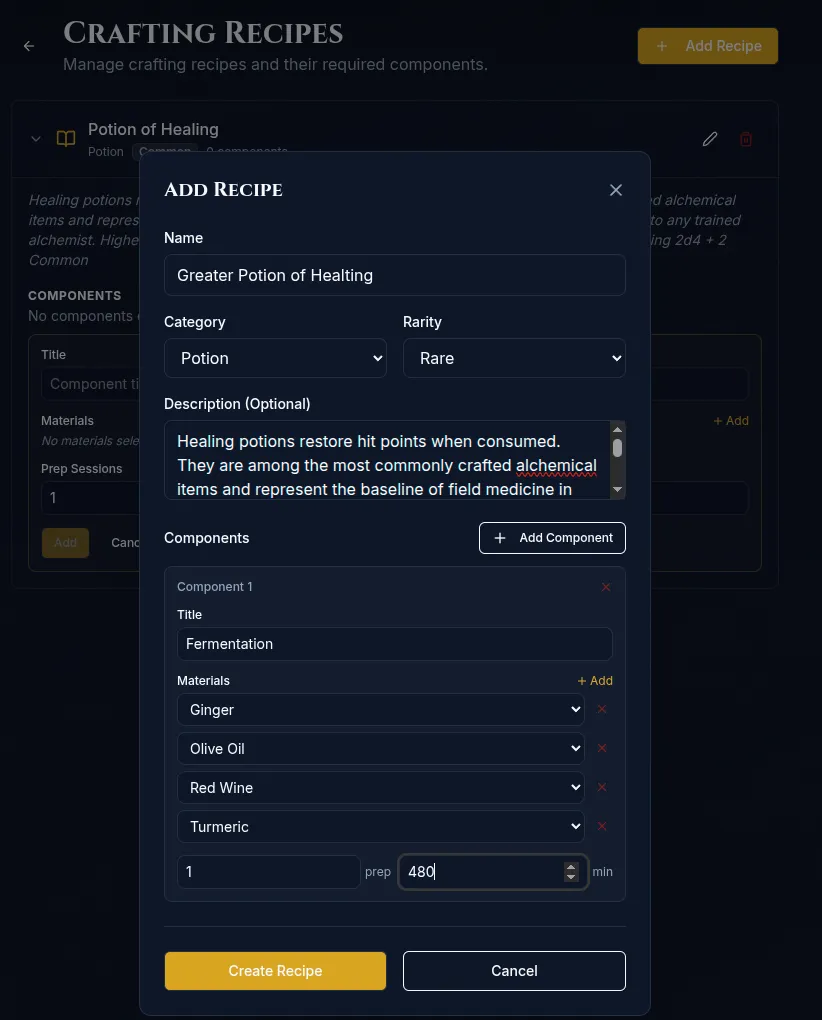Click the Create Recipe button

click(275, 971)
